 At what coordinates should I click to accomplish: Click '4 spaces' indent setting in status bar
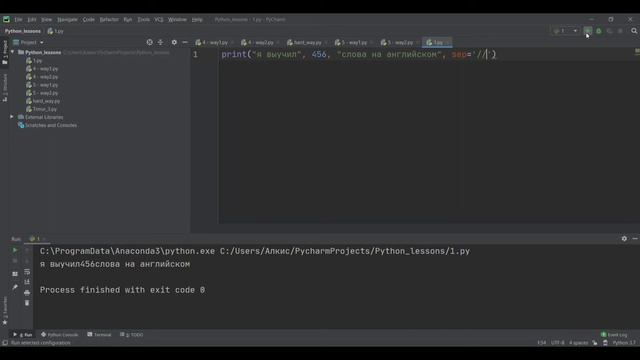click(x=578, y=343)
